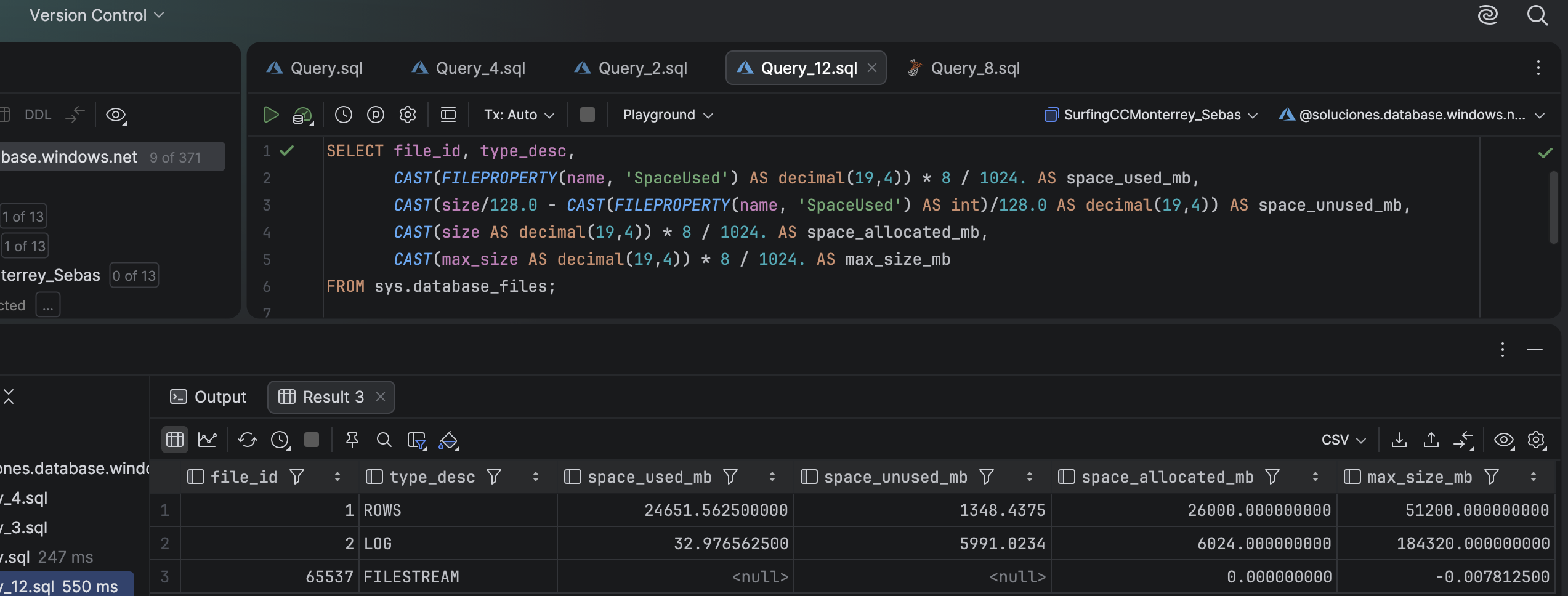Pin the Result 3 tab
Image resolution: width=1568 pixels, height=596 pixels.
click(x=352, y=440)
